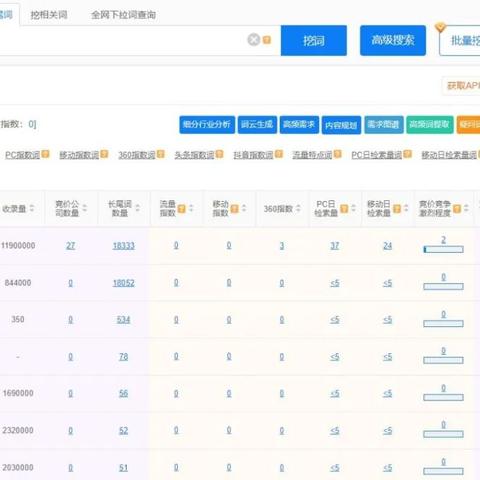Open long-tail count link 52
Viewport: 480px width, 480px height.
123,431
